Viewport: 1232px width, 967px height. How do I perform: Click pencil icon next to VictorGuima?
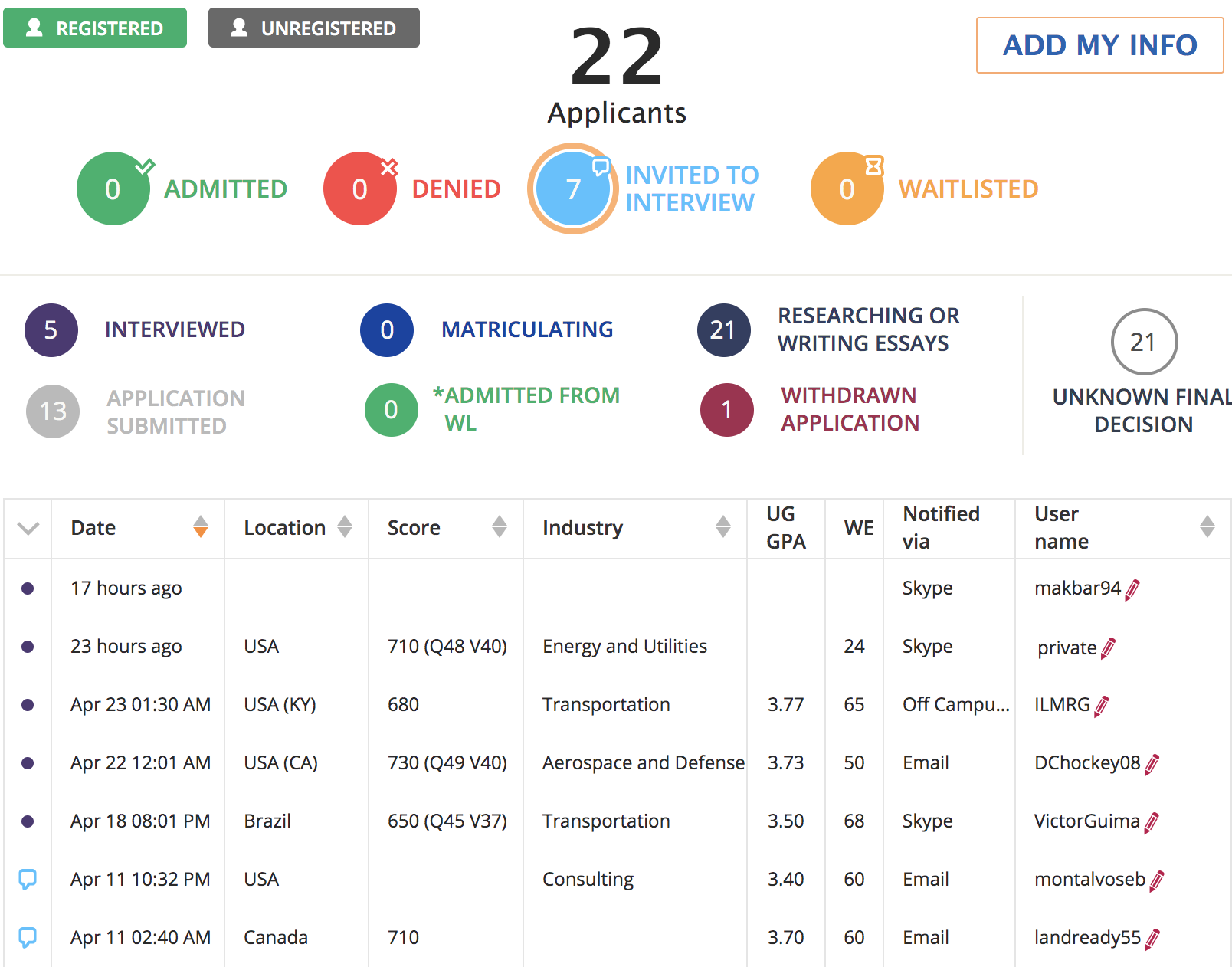coord(1151,822)
